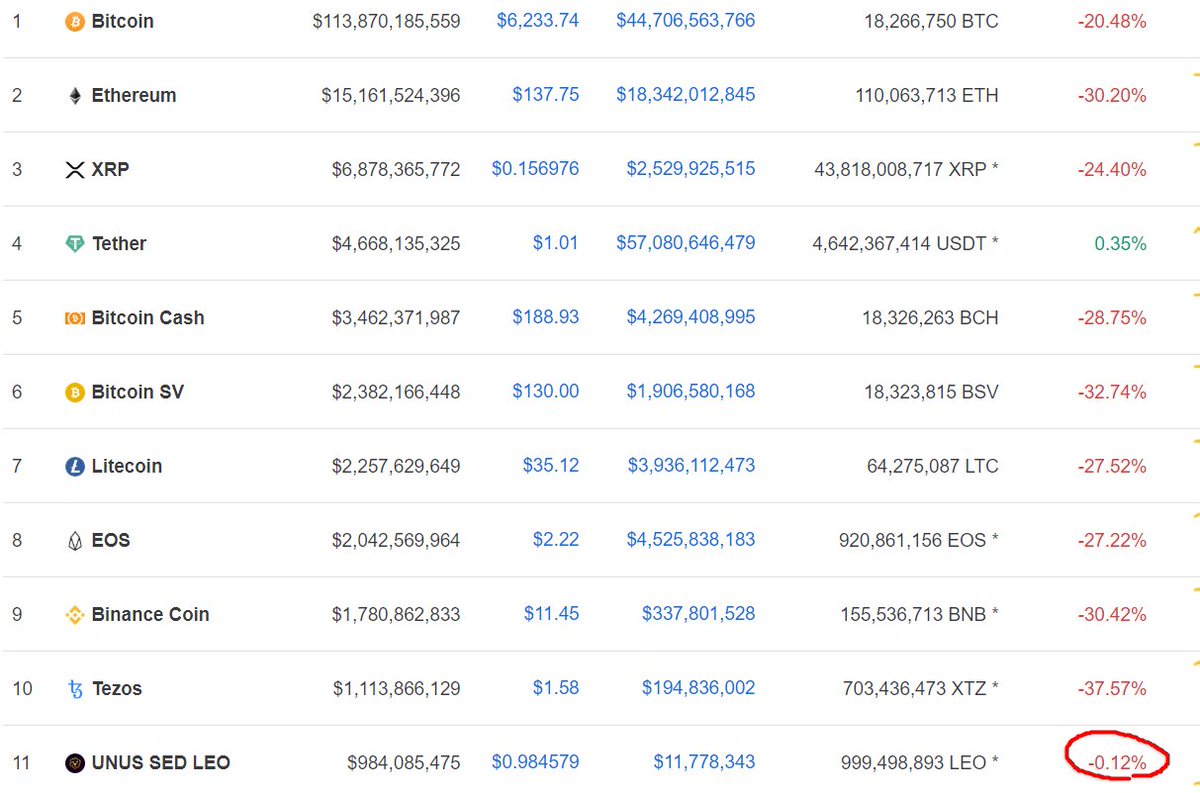Click Tezos price $1.58
The width and height of the screenshot is (1200, 793).
pyautogui.click(x=556, y=687)
